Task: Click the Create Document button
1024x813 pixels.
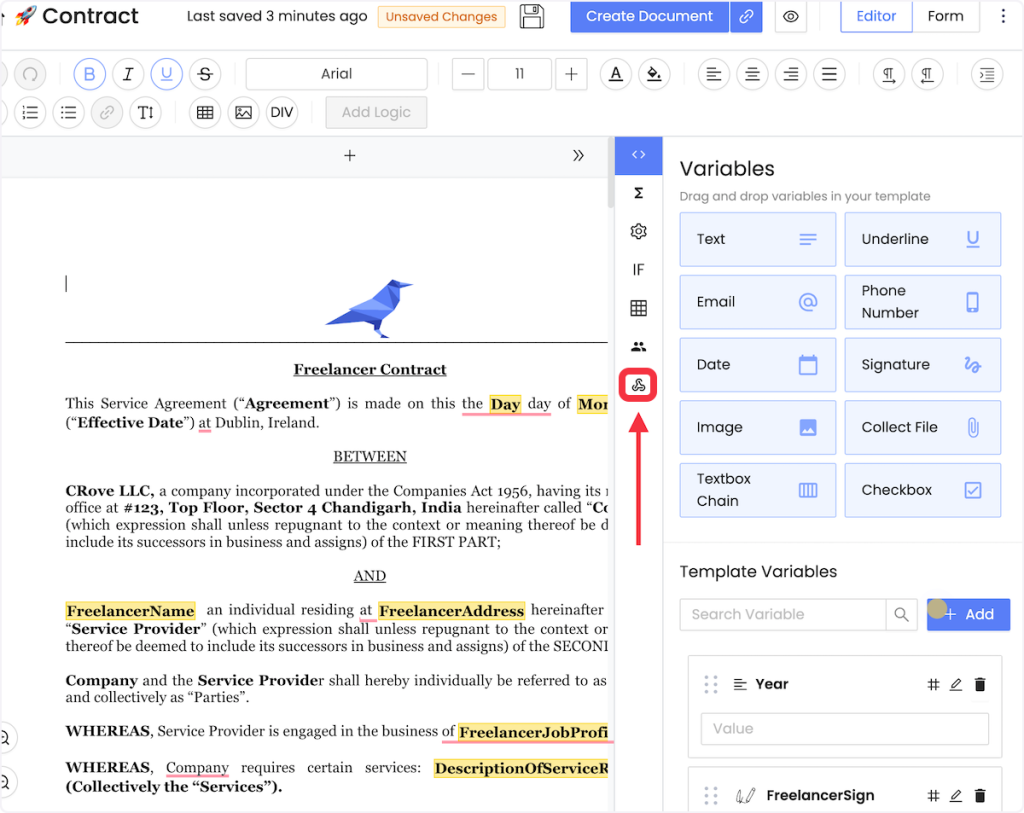Action: (649, 17)
